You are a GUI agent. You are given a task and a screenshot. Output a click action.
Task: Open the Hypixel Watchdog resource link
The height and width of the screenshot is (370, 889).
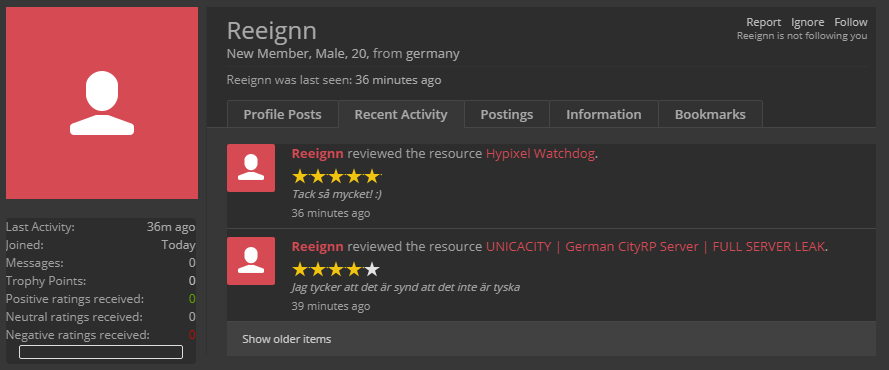[x=540, y=154]
